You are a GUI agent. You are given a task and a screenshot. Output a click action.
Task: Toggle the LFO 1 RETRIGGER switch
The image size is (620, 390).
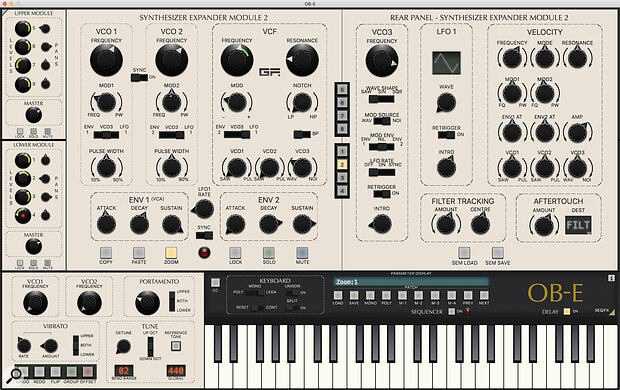click(446, 135)
